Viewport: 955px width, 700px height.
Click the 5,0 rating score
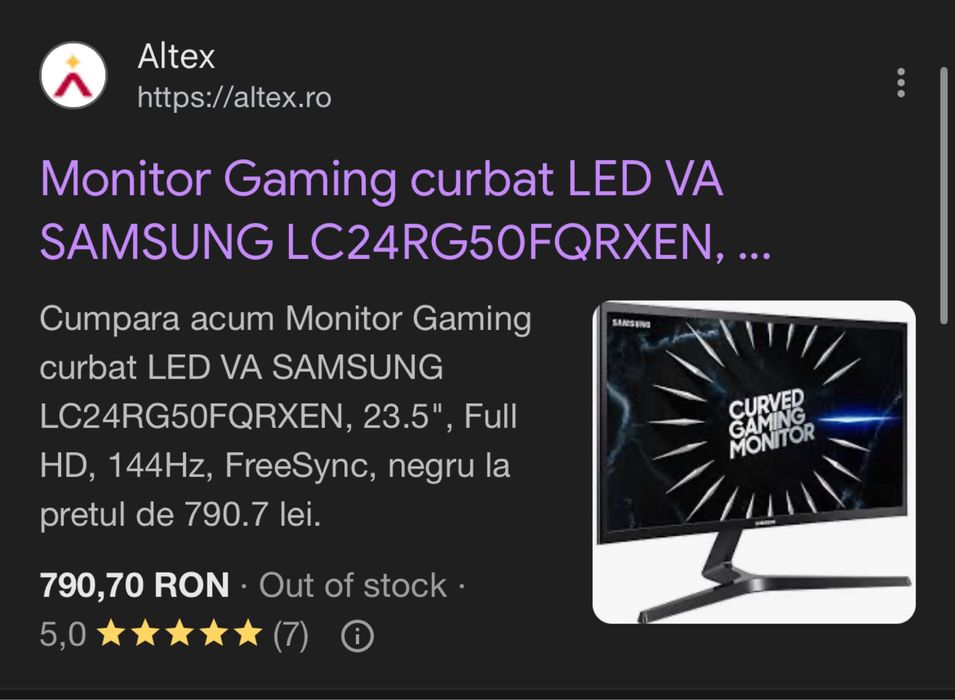(x=63, y=635)
